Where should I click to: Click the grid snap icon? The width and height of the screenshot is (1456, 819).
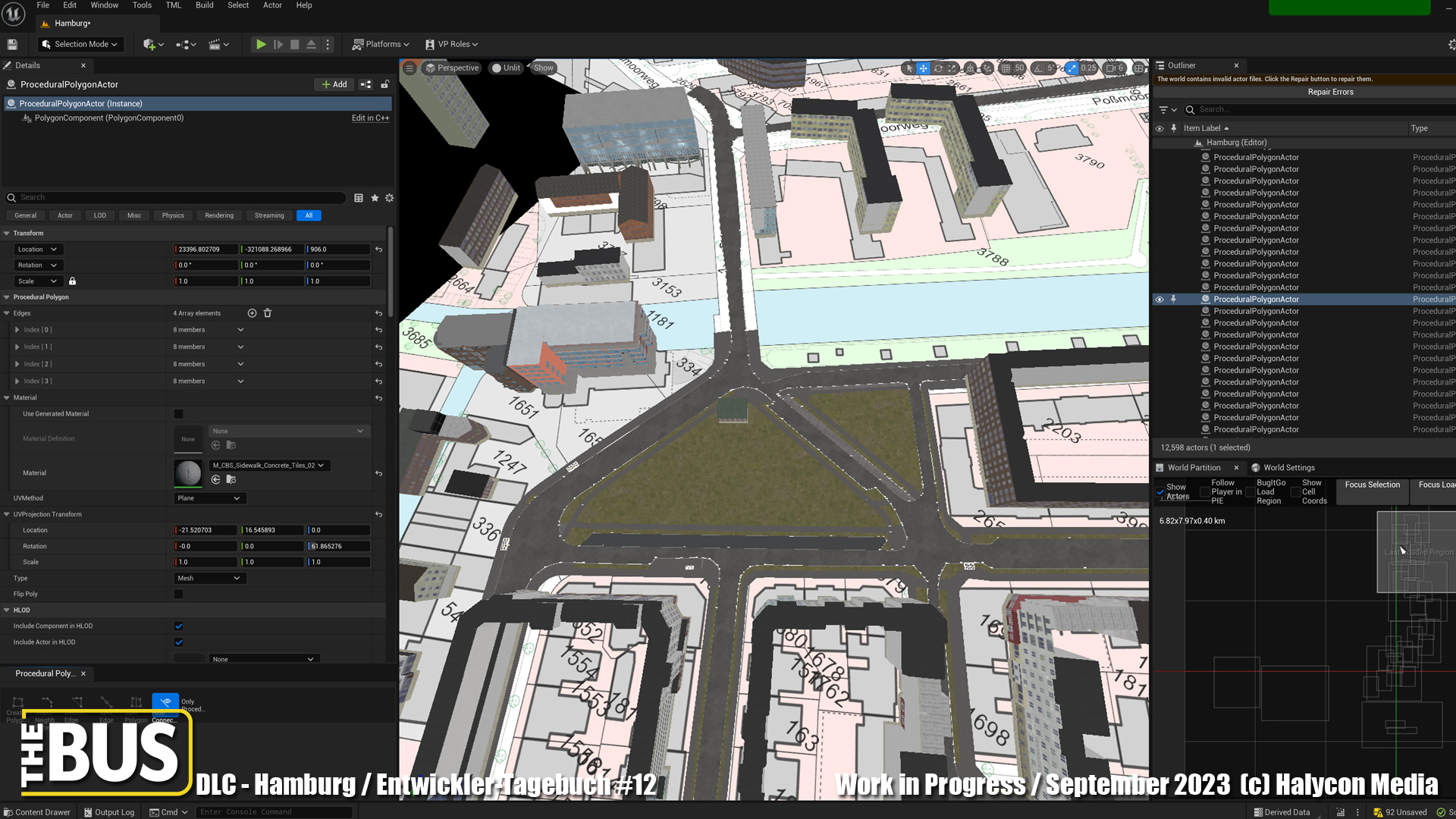pyautogui.click(x=1006, y=68)
